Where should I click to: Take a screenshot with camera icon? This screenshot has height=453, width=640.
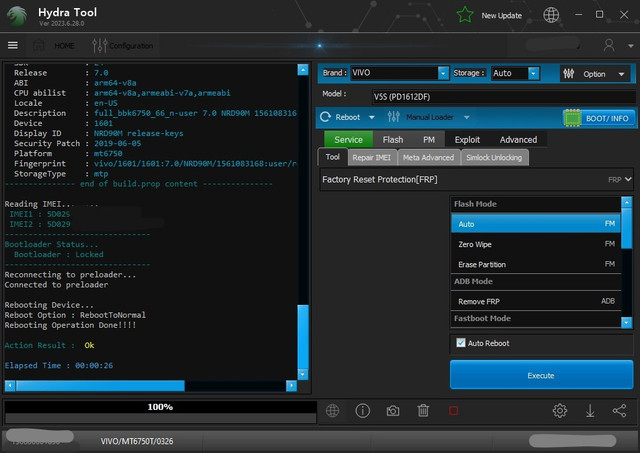point(393,411)
